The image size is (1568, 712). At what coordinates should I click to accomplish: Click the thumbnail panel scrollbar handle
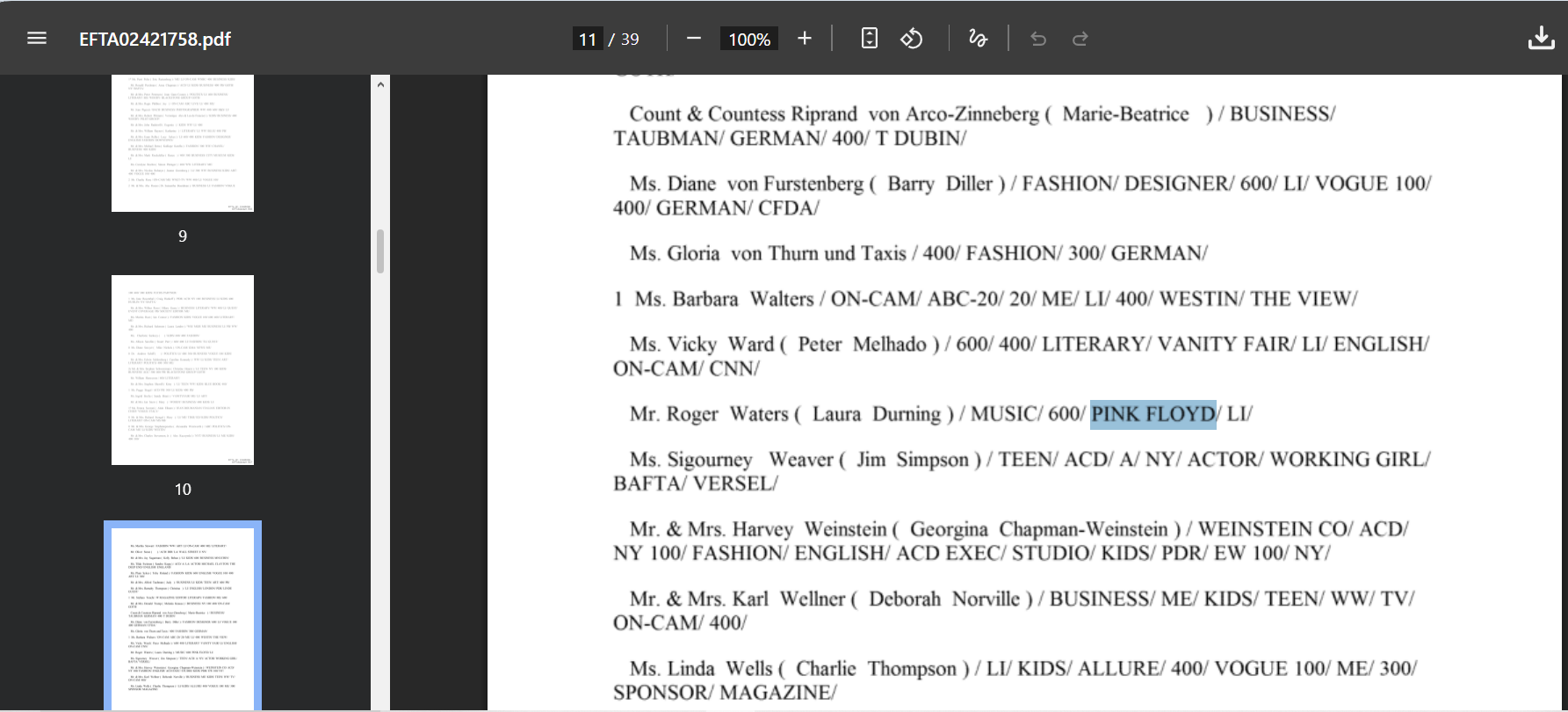(x=380, y=251)
